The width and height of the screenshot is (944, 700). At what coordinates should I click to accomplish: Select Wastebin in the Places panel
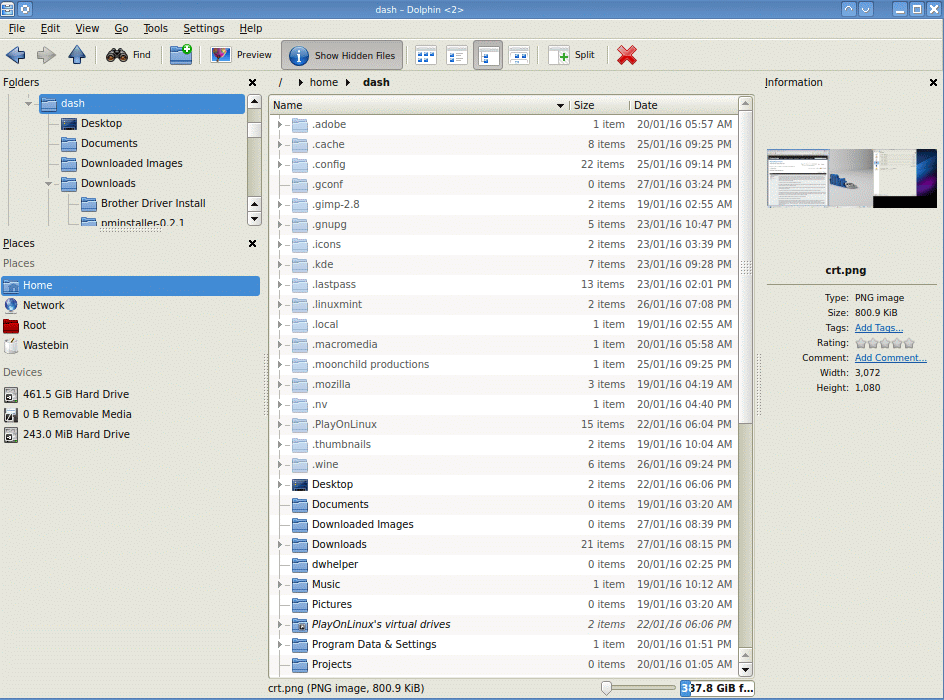[x=45, y=345]
